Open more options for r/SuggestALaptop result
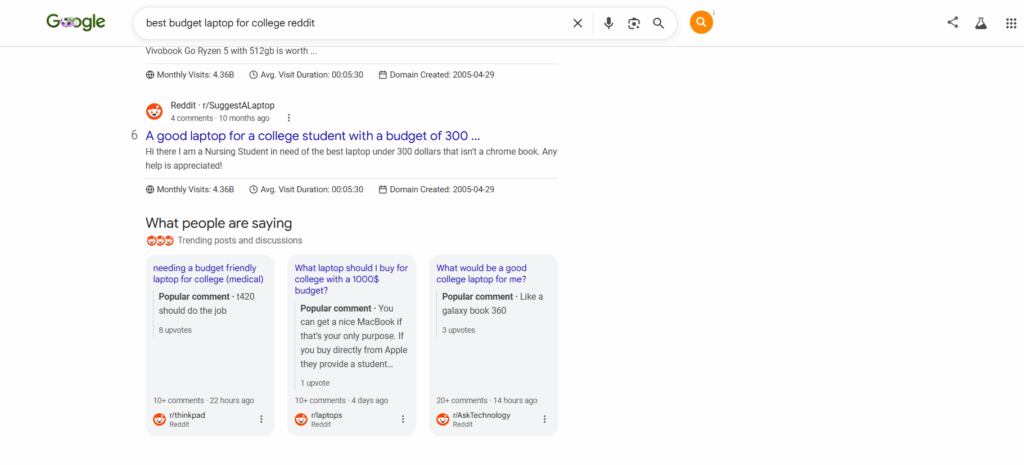 (x=289, y=118)
